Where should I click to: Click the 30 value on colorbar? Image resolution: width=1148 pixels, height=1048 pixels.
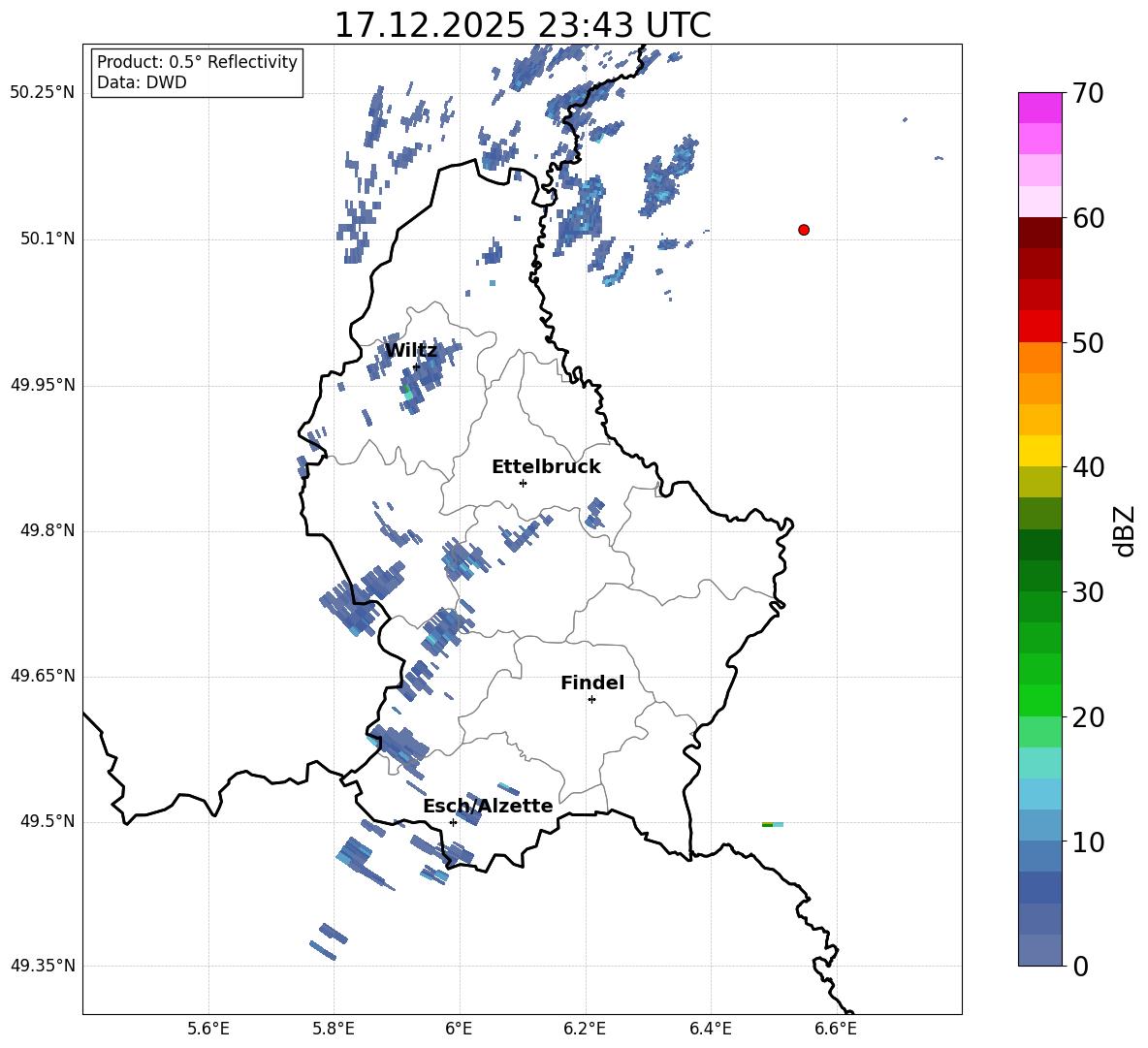(x=1087, y=592)
